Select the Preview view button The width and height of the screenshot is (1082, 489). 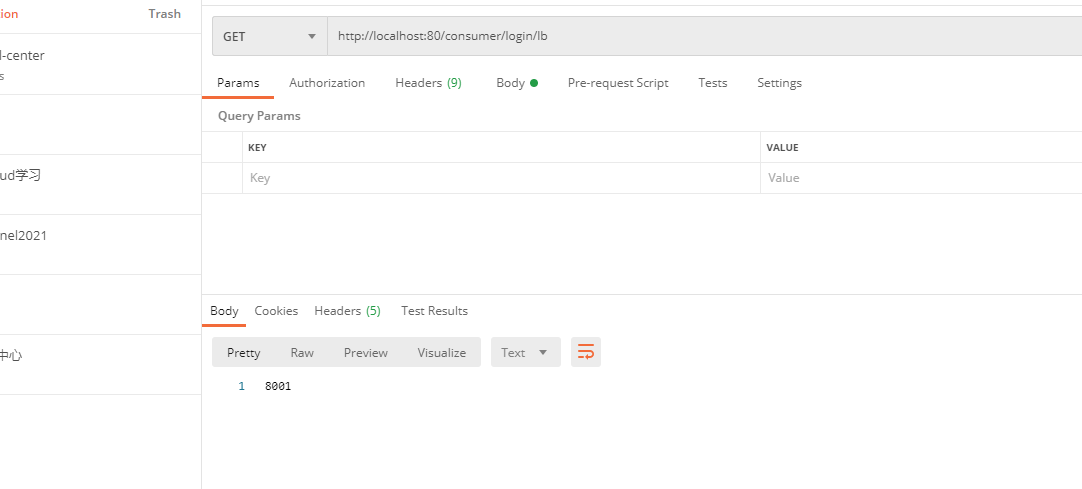point(366,352)
